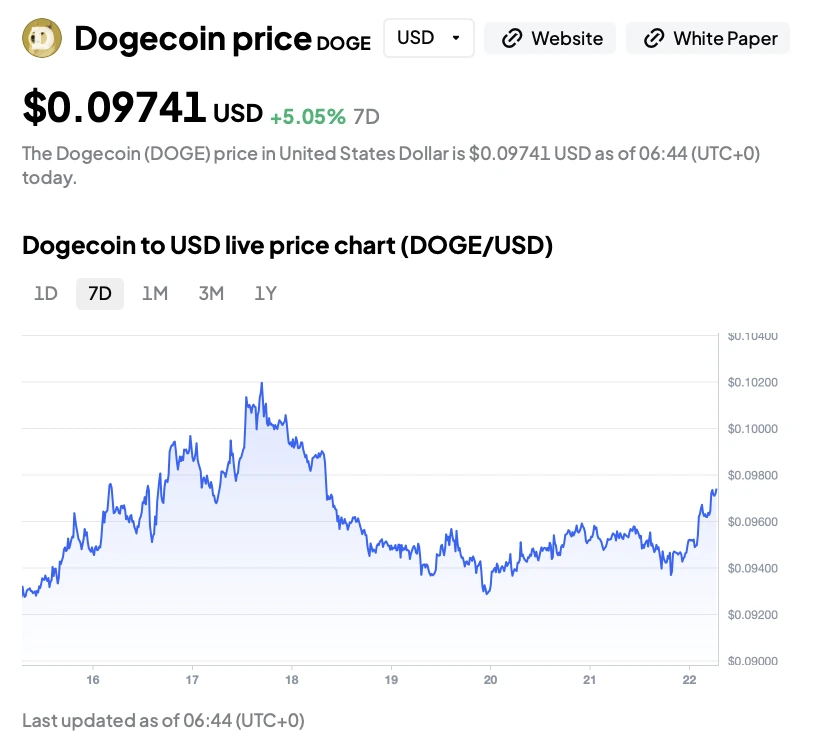This screenshot has height=752, width=828.
Task: Show the 1Y price chart
Action: pos(265,293)
